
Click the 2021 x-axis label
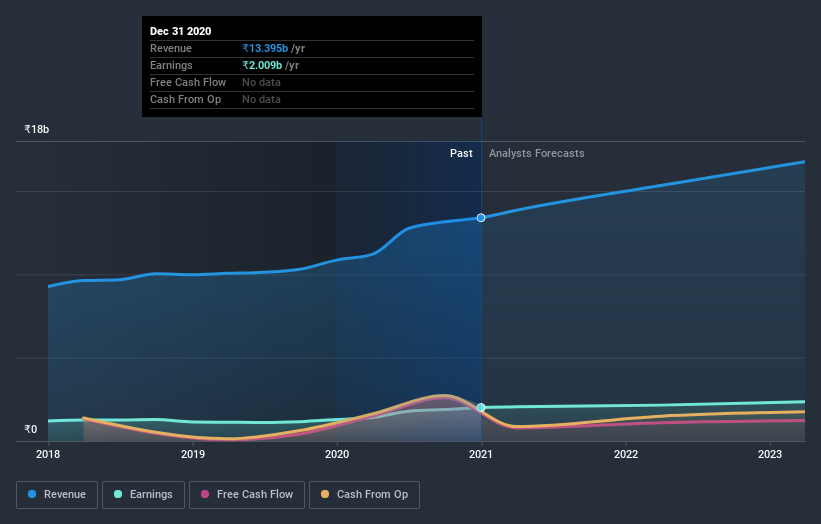(481, 454)
